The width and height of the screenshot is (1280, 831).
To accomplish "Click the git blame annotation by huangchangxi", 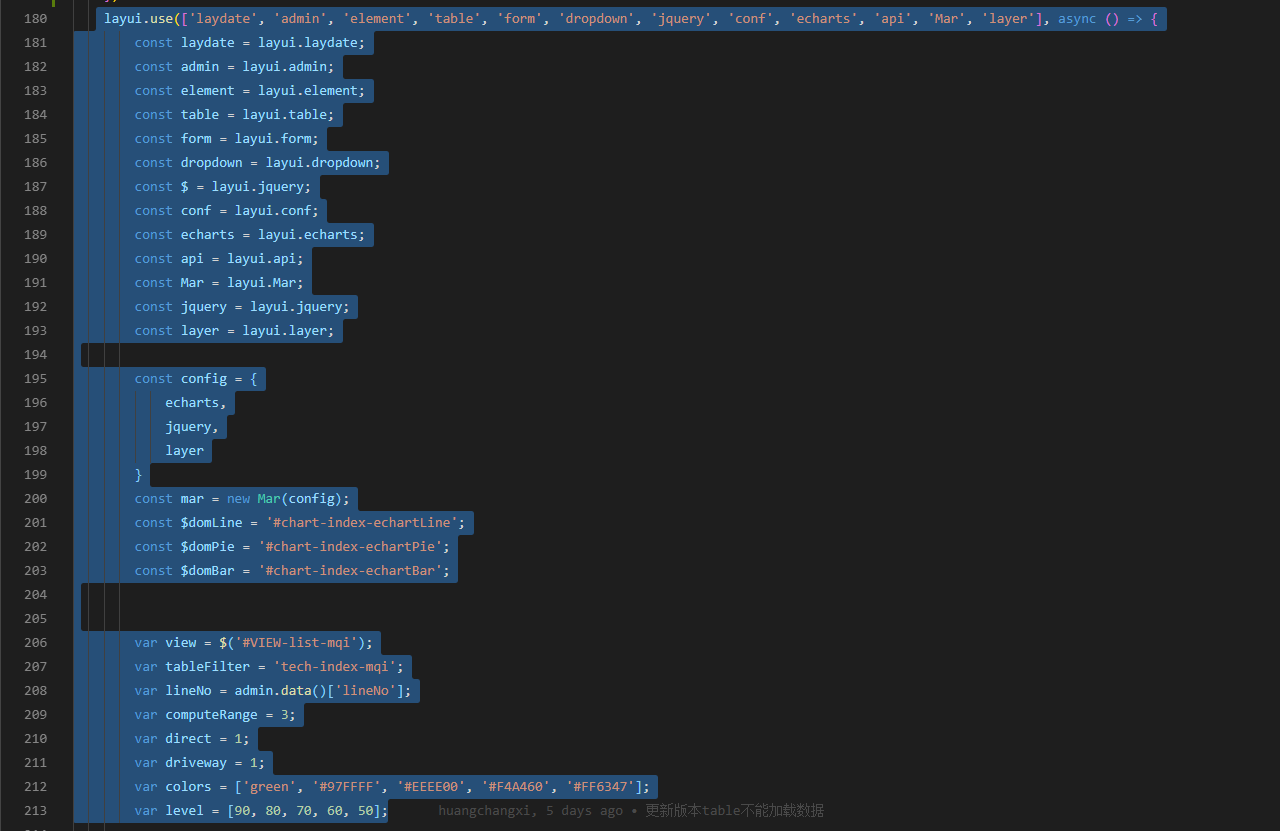I will (631, 811).
